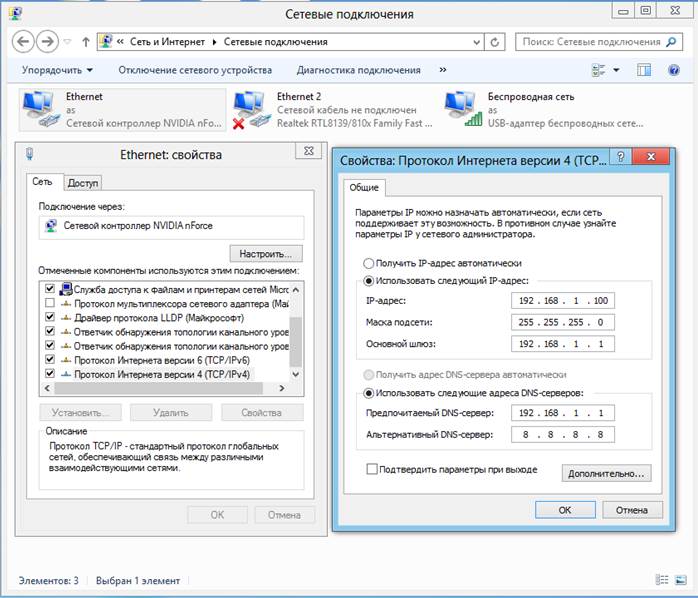The height and width of the screenshot is (598, 698).
Task: Click the Network connections window title icon
Action: point(16,13)
